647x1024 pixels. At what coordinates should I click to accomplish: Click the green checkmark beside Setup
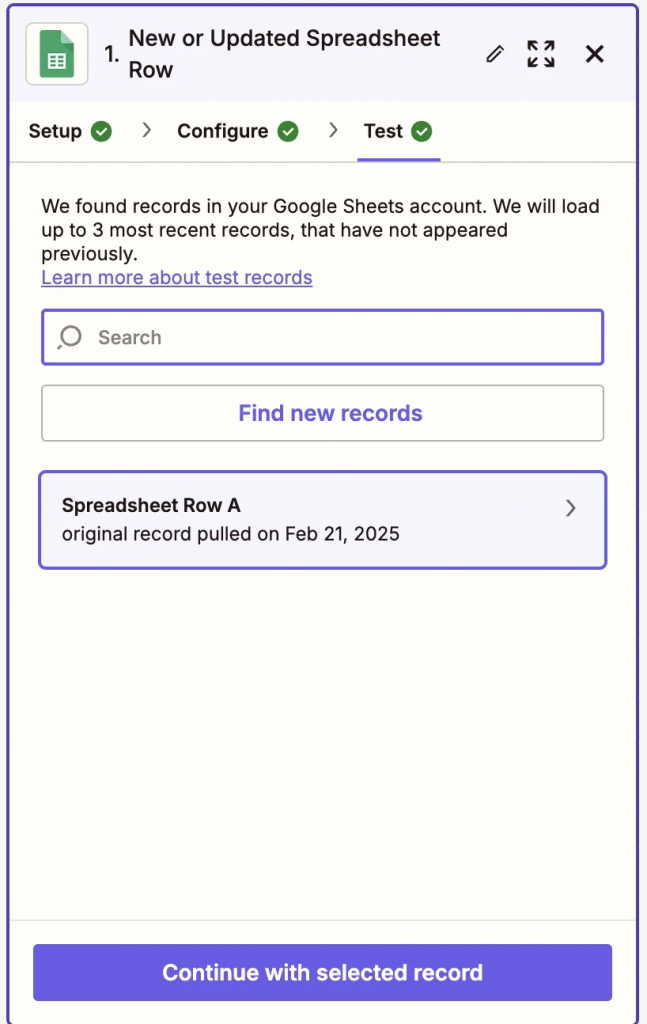[101, 131]
